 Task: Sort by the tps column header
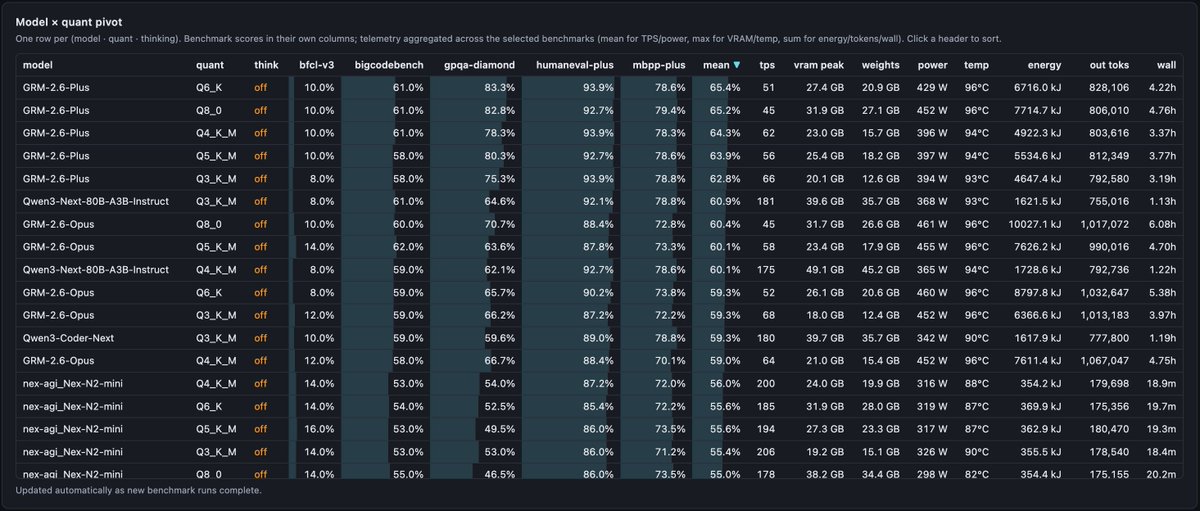(767, 65)
